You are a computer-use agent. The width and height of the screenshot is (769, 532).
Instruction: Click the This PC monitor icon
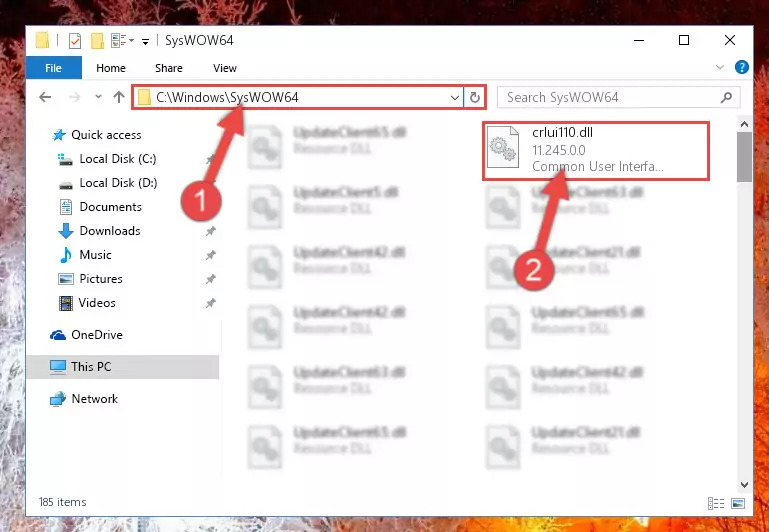tap(58, 367)
